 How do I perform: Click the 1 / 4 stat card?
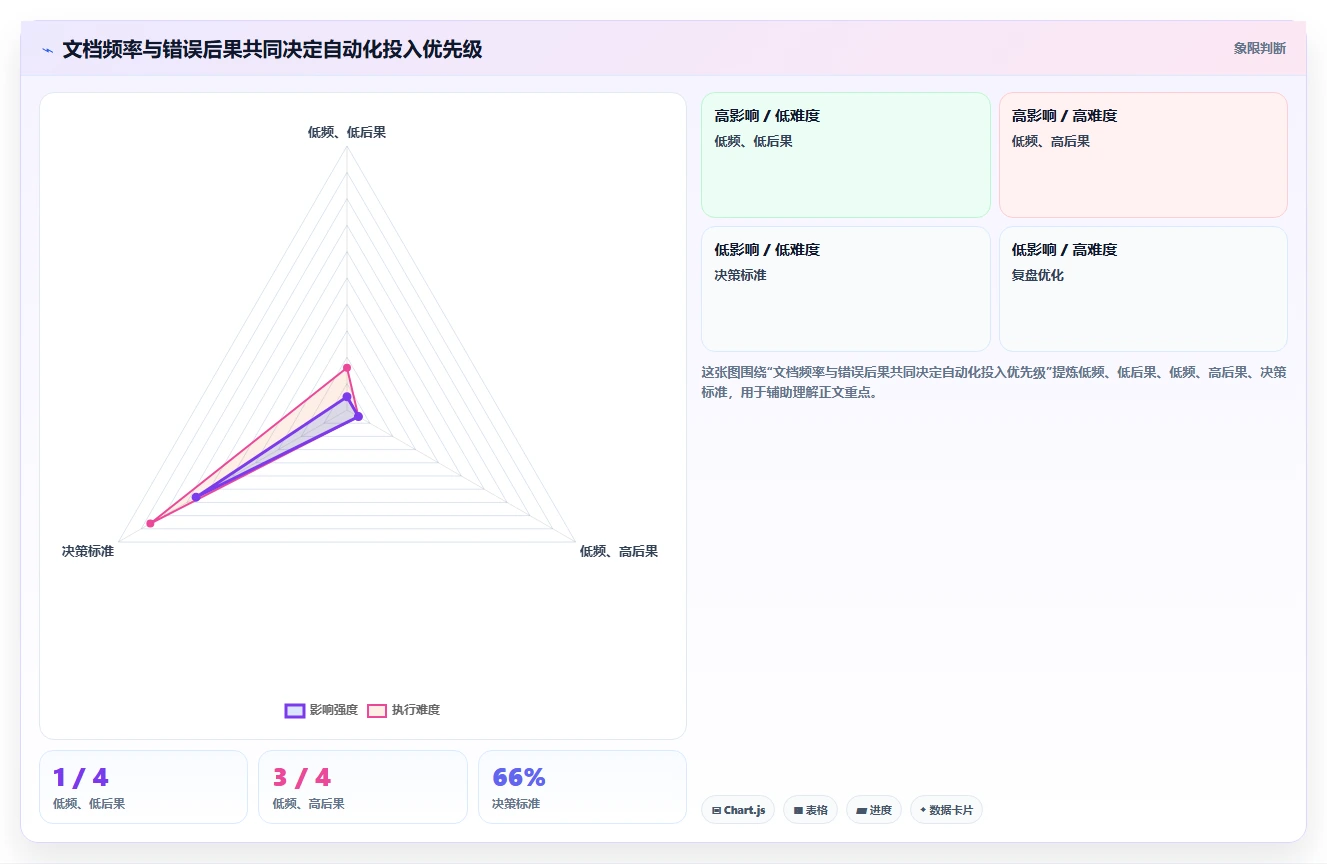coord(143,787)
